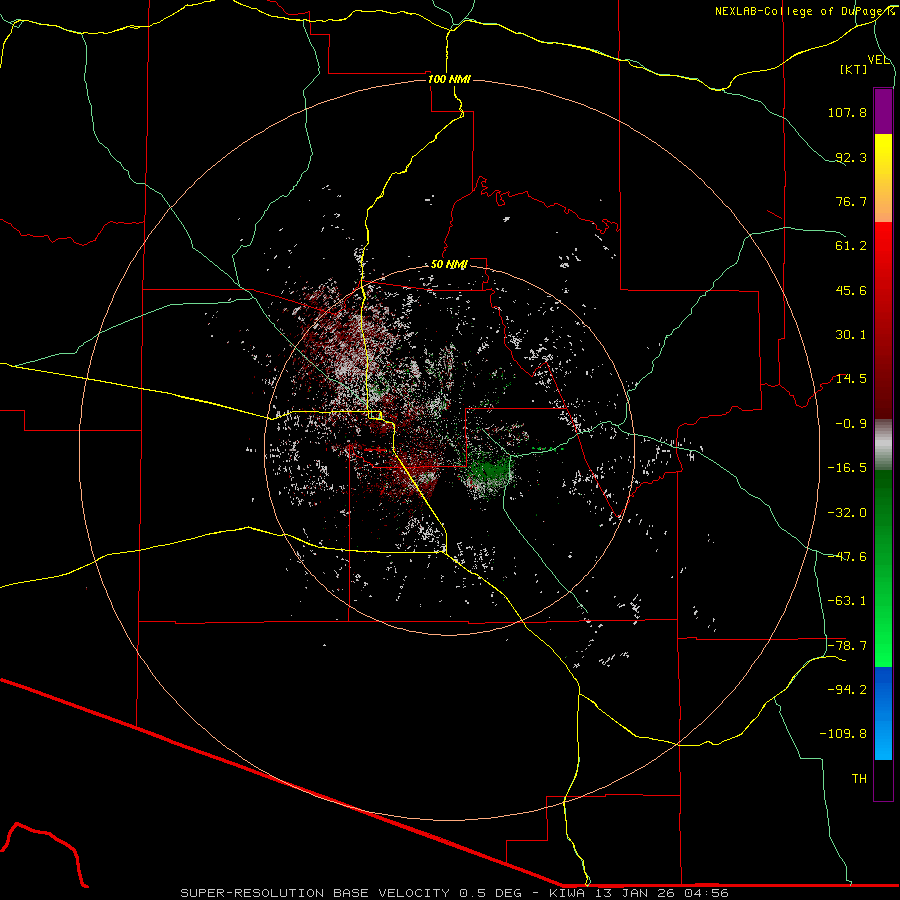This screenshot has height=900, width=900.
Task: Click the VEL legend title
Action: 878,60
